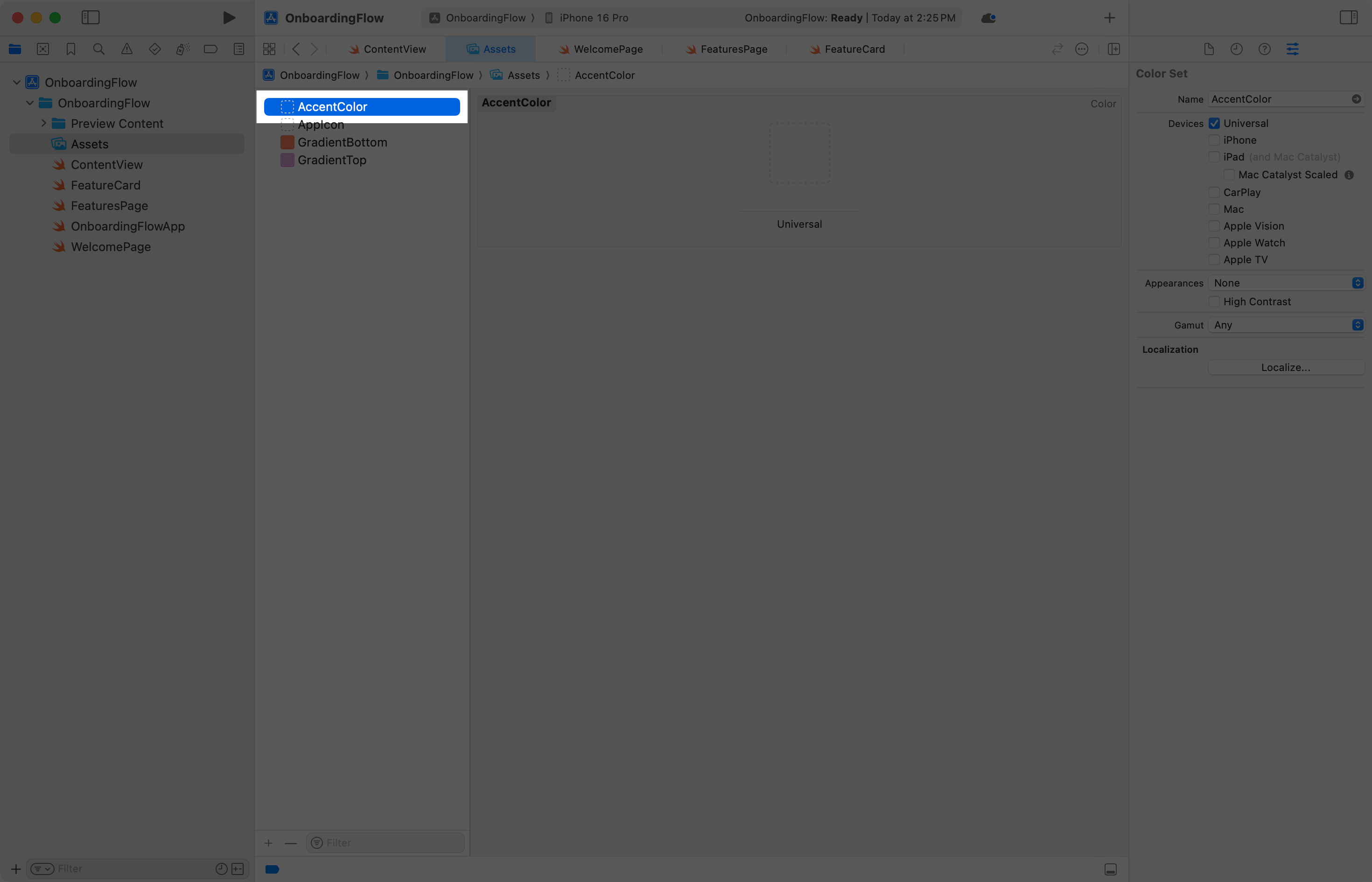Open the Find navigator magnifier
1372x882 pixels.
point(98,49)
